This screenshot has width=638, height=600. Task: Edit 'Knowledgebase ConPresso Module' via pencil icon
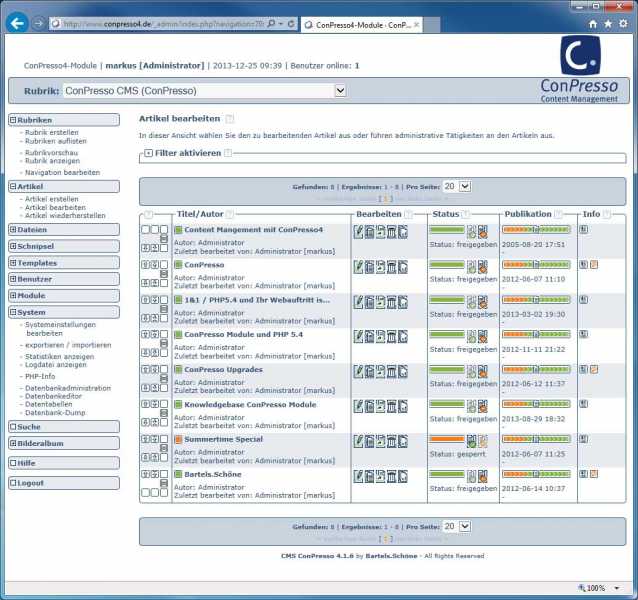click(x=358, y=406)
